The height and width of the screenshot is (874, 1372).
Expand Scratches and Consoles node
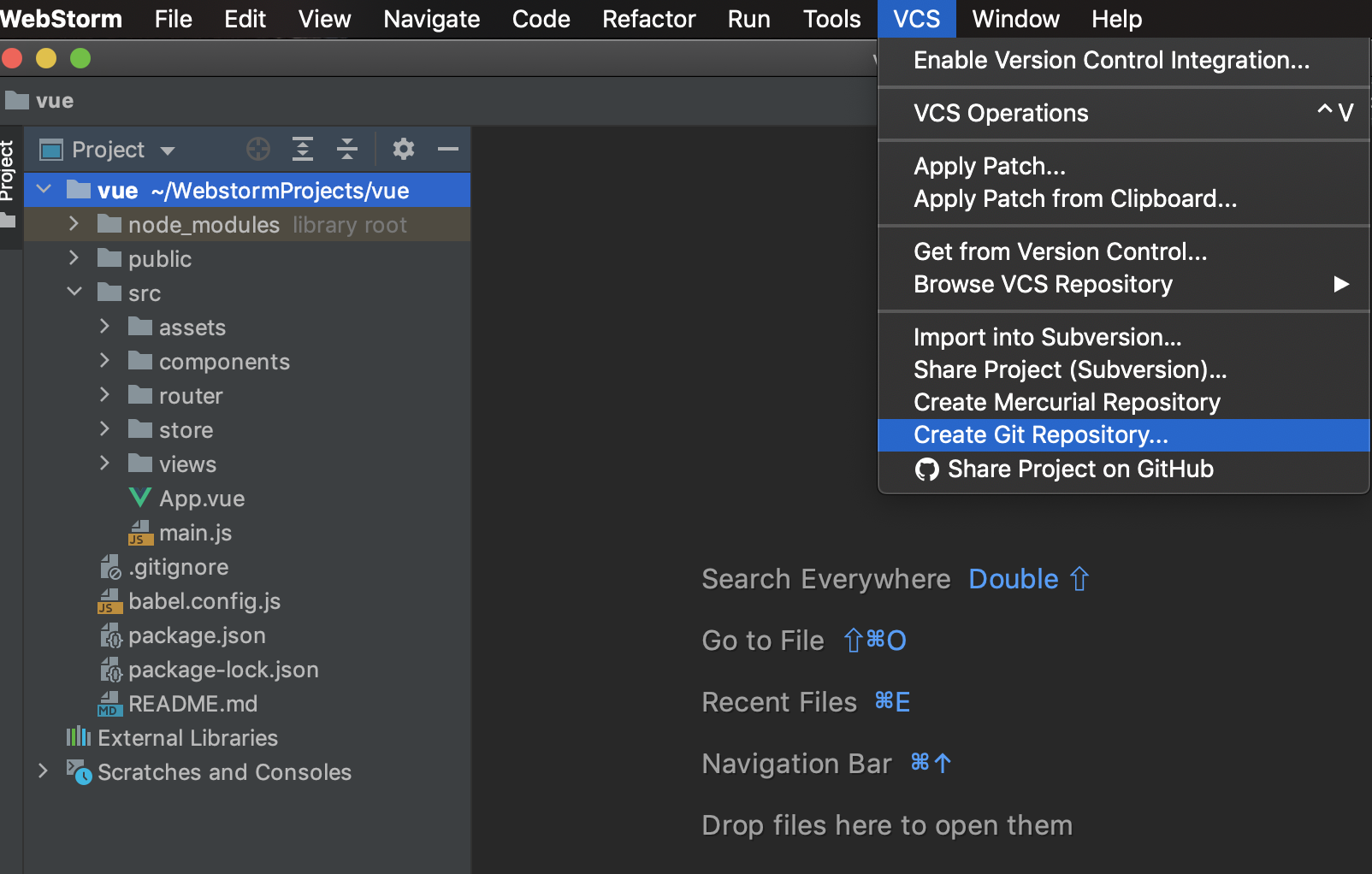[43, 771]
